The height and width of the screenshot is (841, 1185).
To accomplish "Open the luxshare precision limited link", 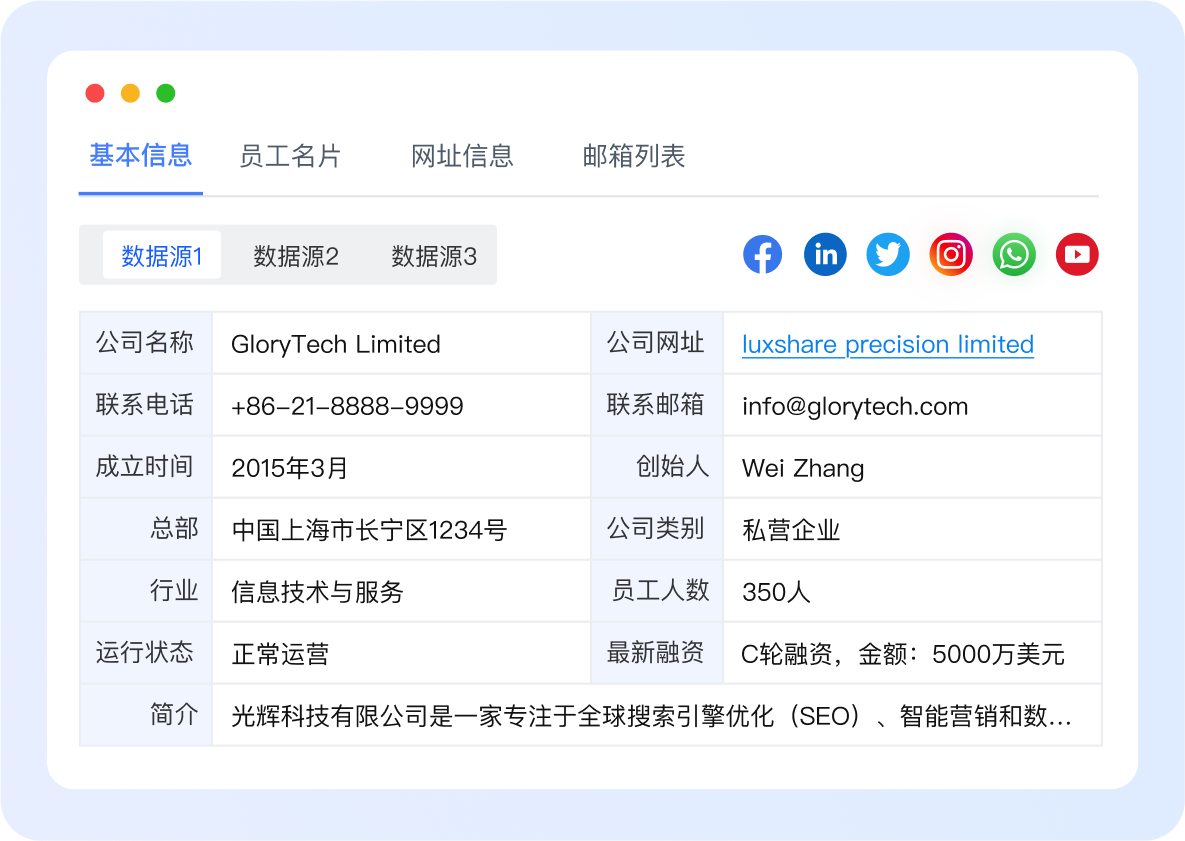I will click(x=887, y=345).
